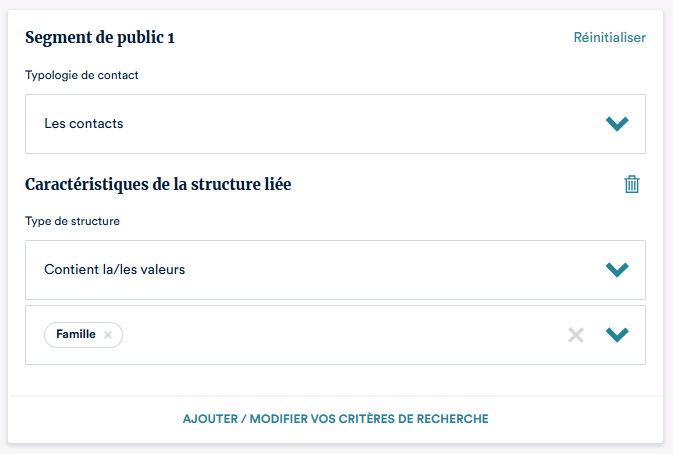Click the empty space in the Famille values field
Screen dimensions: 673x454
pos(340,335)
